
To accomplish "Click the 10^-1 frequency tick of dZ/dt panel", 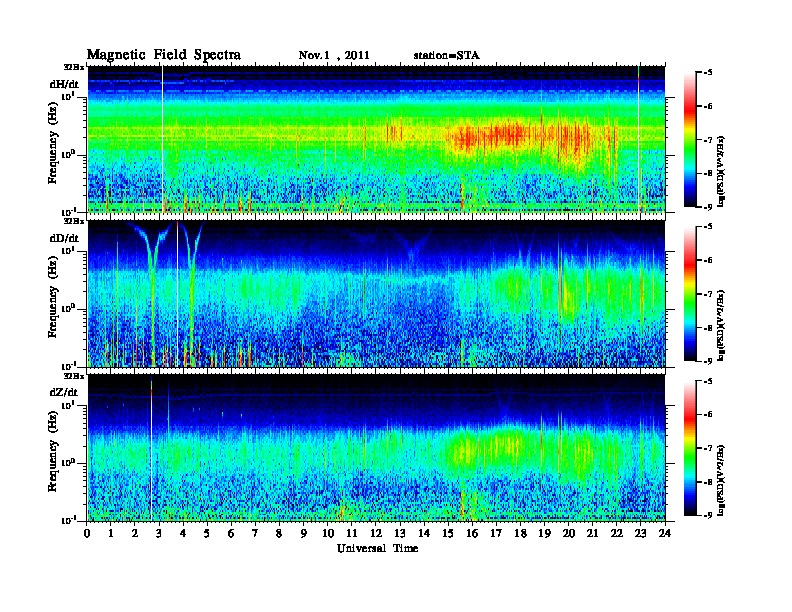I will 69,519.
